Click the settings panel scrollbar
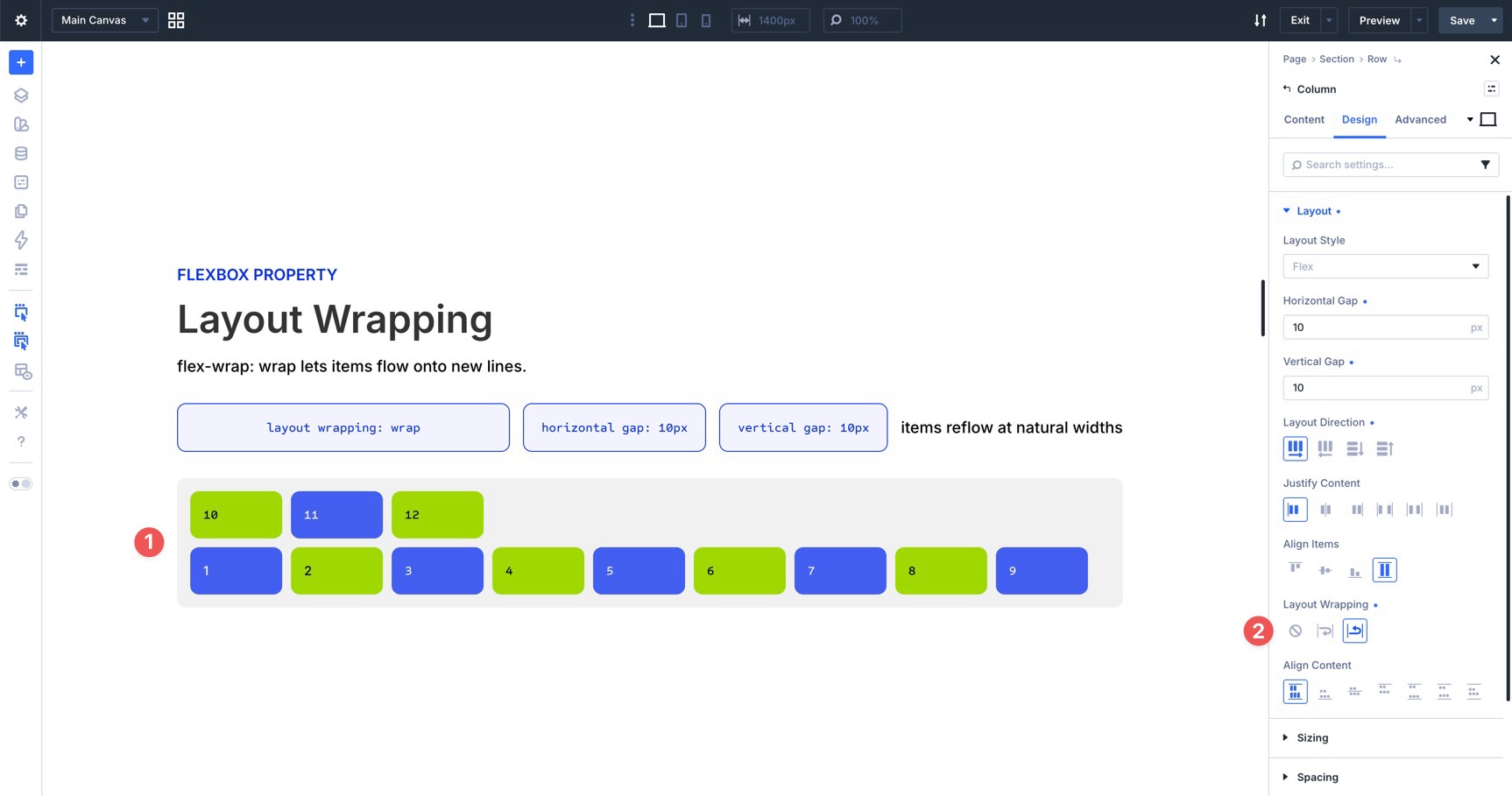Image resolution: width=1512 pixels, height=796 pixels. (x=1508, y=447)
